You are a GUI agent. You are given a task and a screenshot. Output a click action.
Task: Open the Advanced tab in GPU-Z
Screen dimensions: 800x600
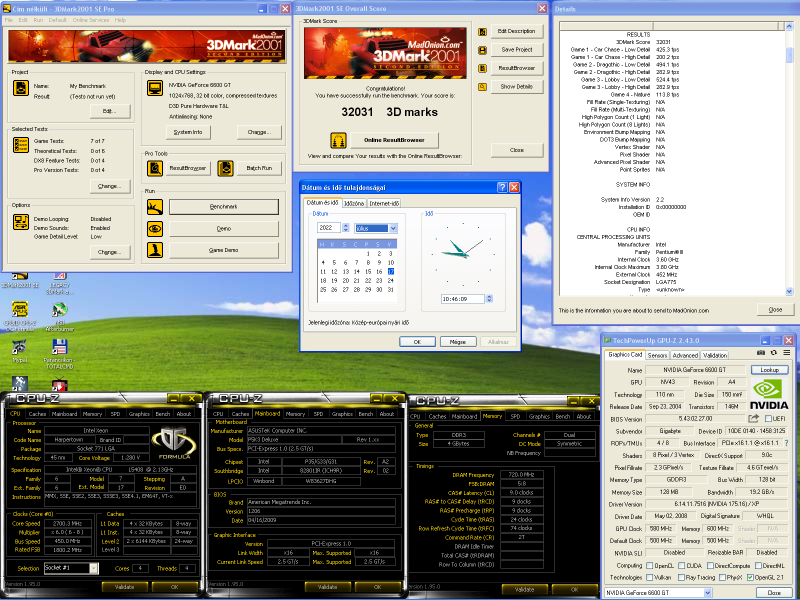(685, 355)
